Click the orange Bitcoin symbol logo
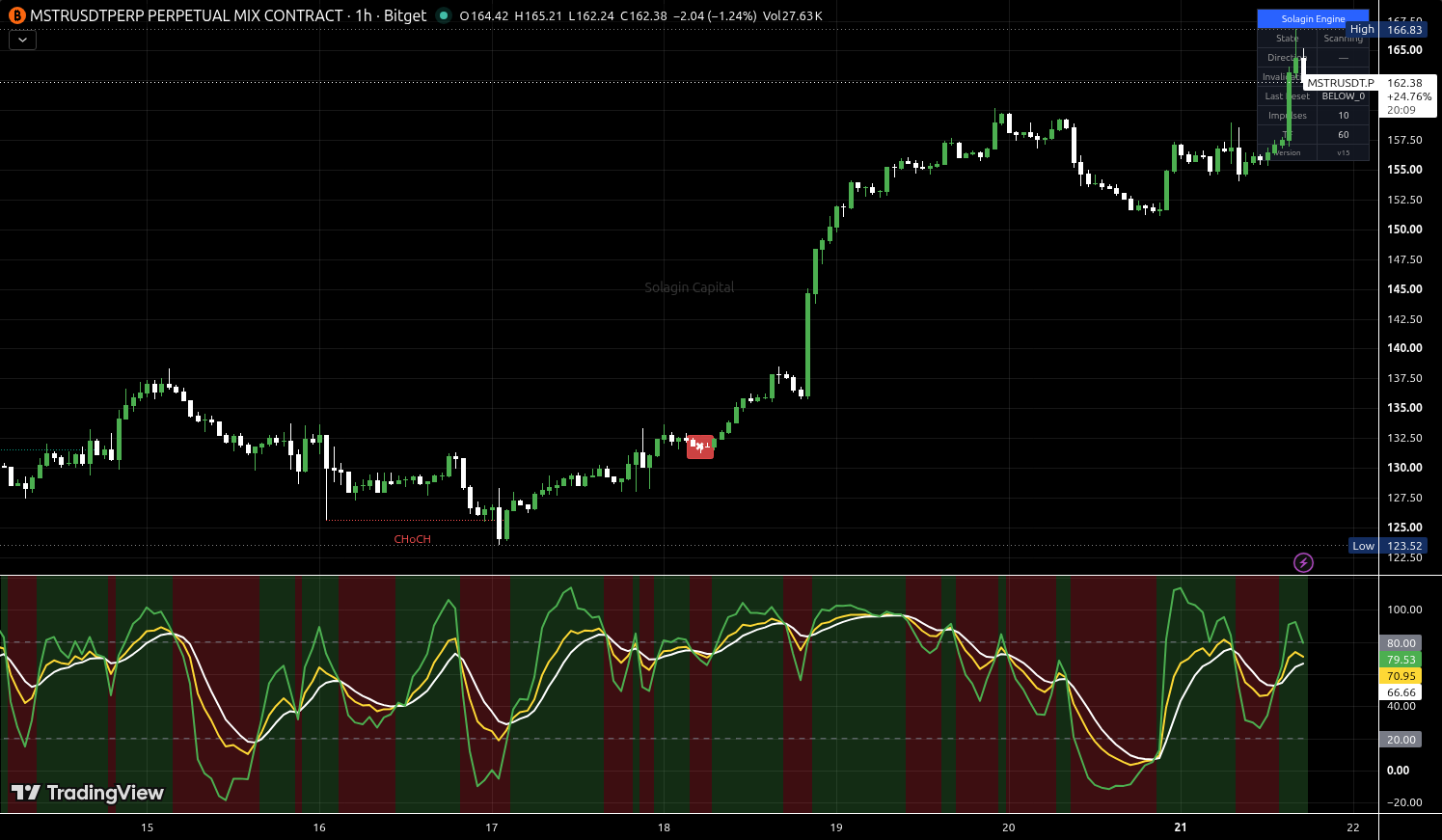 [16, 15]
